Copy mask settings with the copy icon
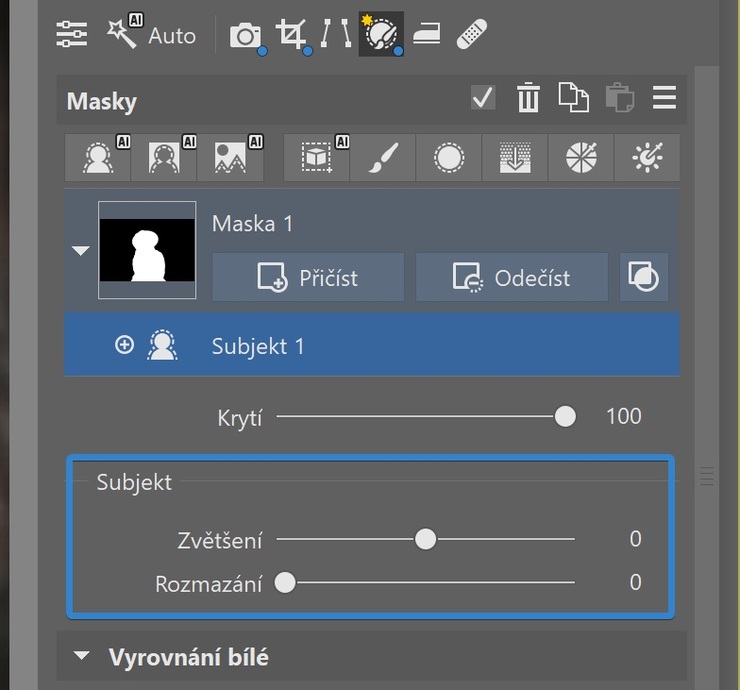The image size is (740, 690). click(573, 98)
